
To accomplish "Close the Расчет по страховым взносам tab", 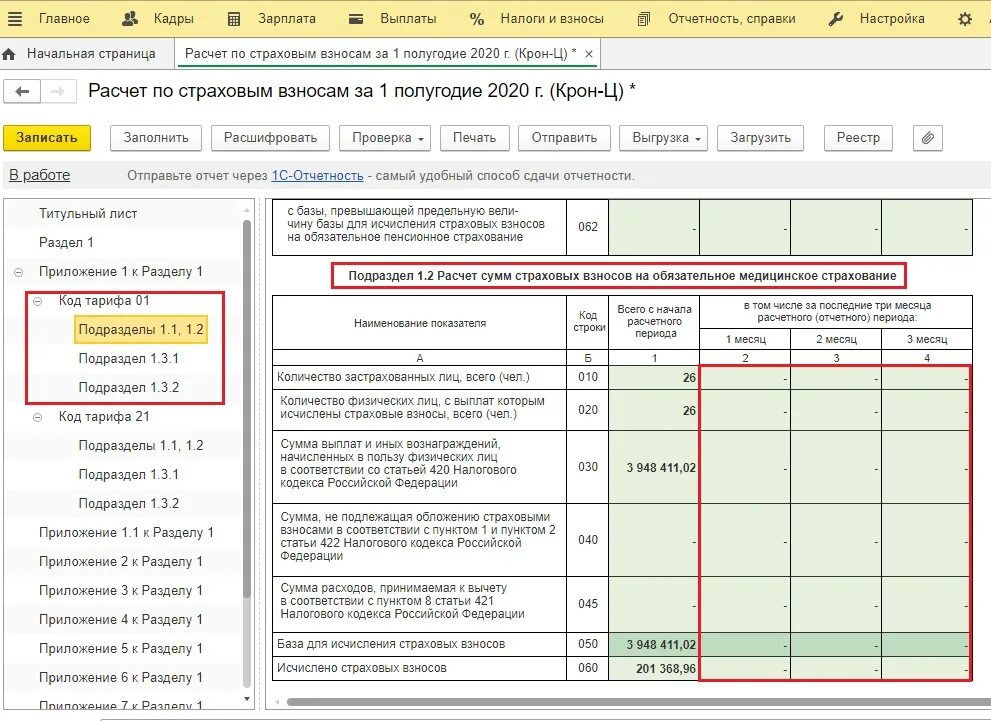I will point(588,54).
